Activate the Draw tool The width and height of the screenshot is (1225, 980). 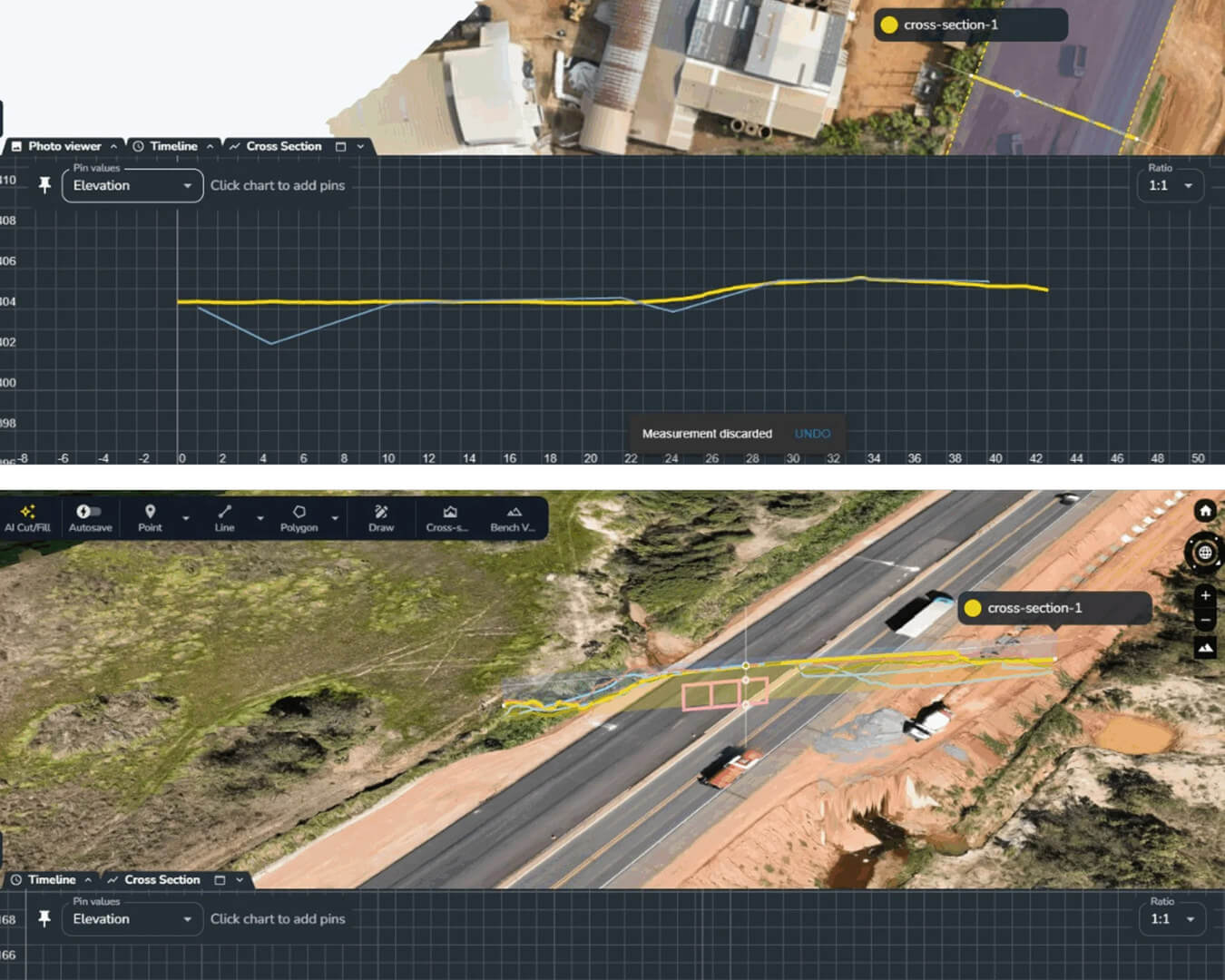381,517
